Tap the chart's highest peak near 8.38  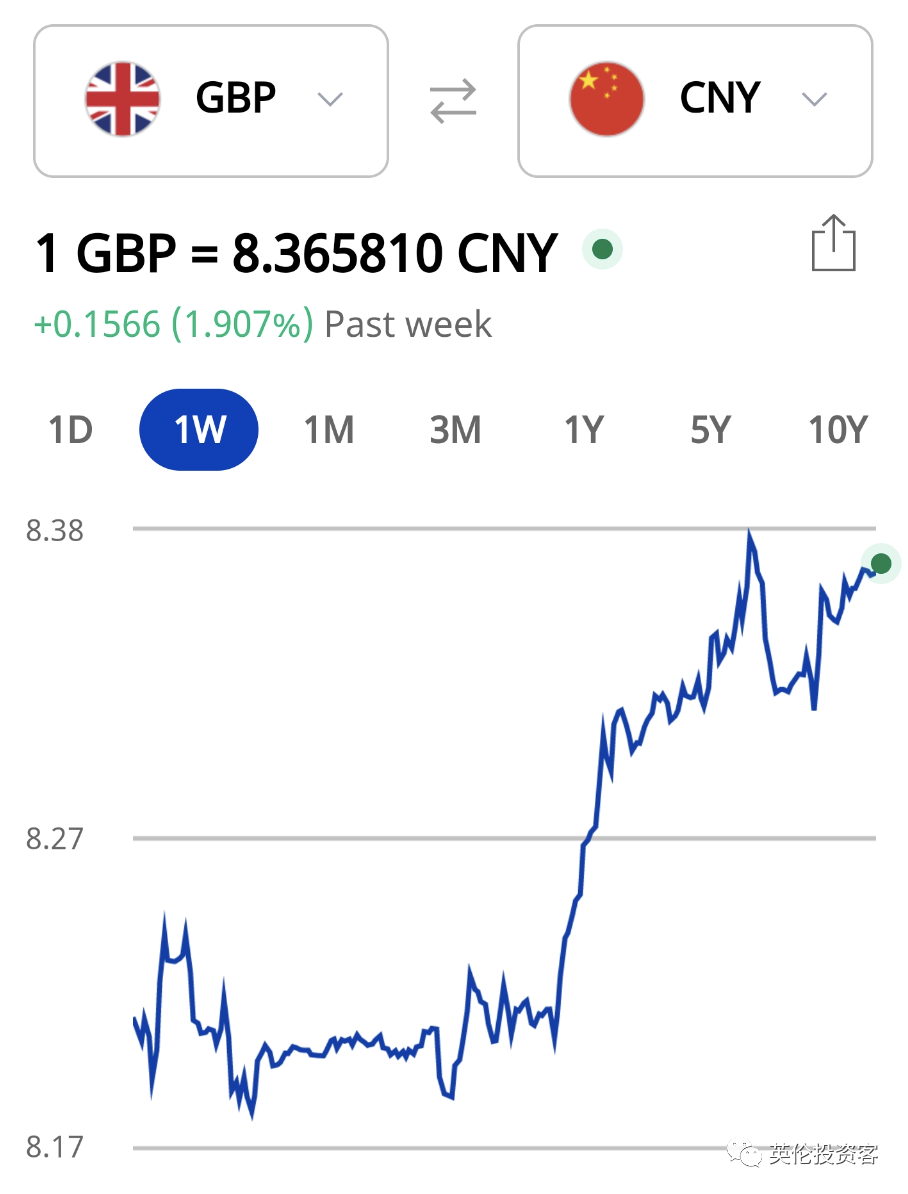(x=750, y=532)
